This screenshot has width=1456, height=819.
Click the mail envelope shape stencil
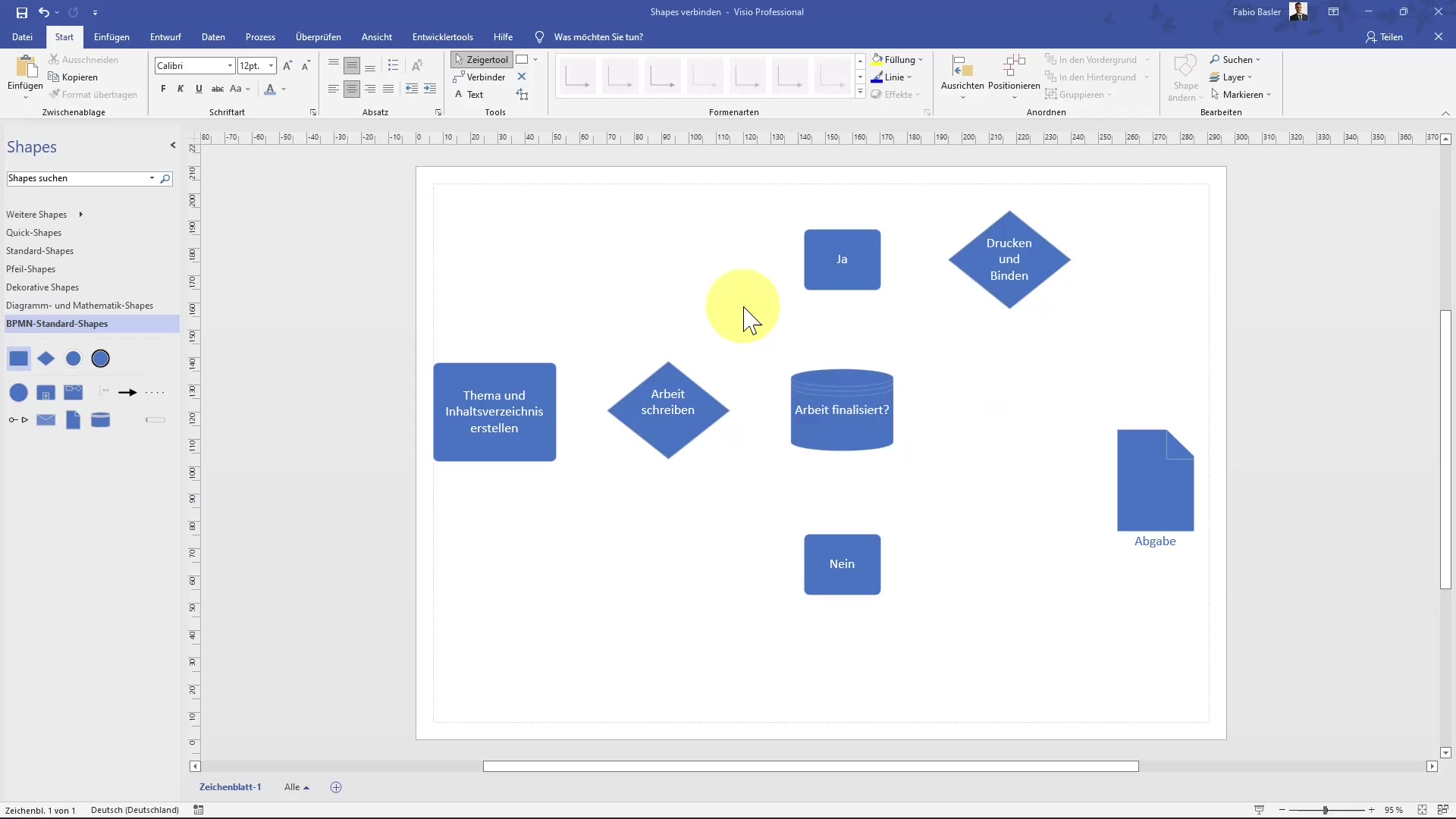[45, 419]
